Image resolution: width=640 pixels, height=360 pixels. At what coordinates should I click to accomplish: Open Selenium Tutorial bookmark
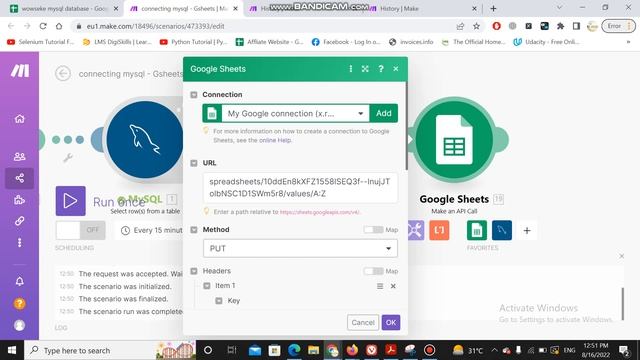(40, 42)
